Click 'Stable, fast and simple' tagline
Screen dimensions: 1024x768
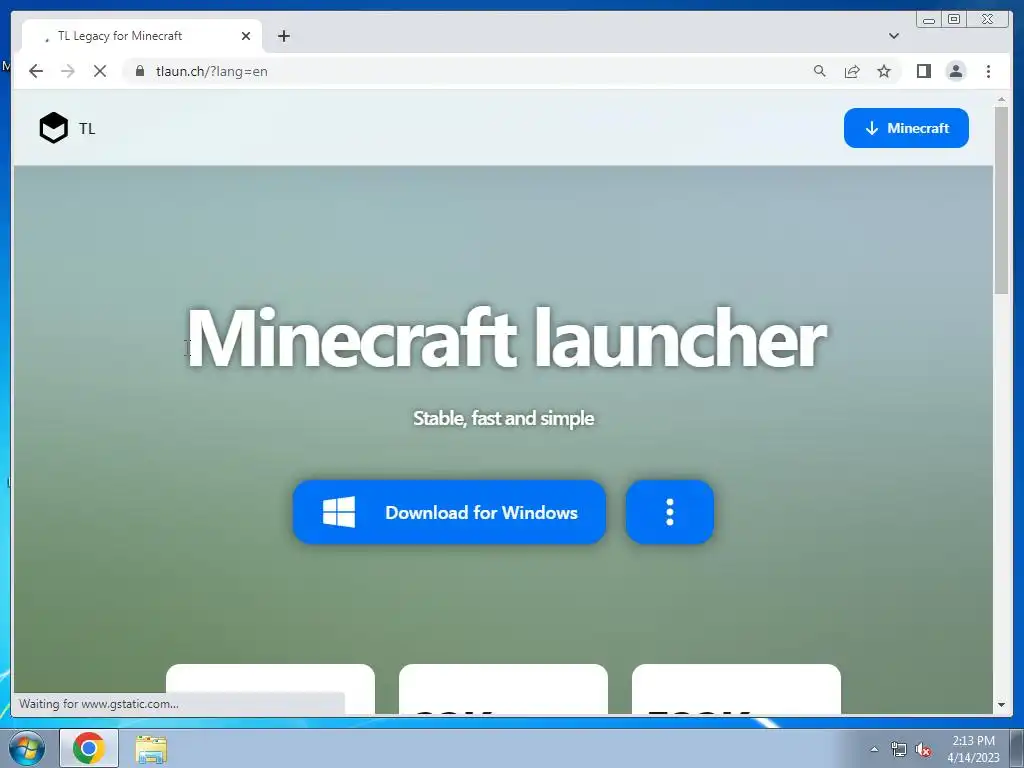point(504,418)
